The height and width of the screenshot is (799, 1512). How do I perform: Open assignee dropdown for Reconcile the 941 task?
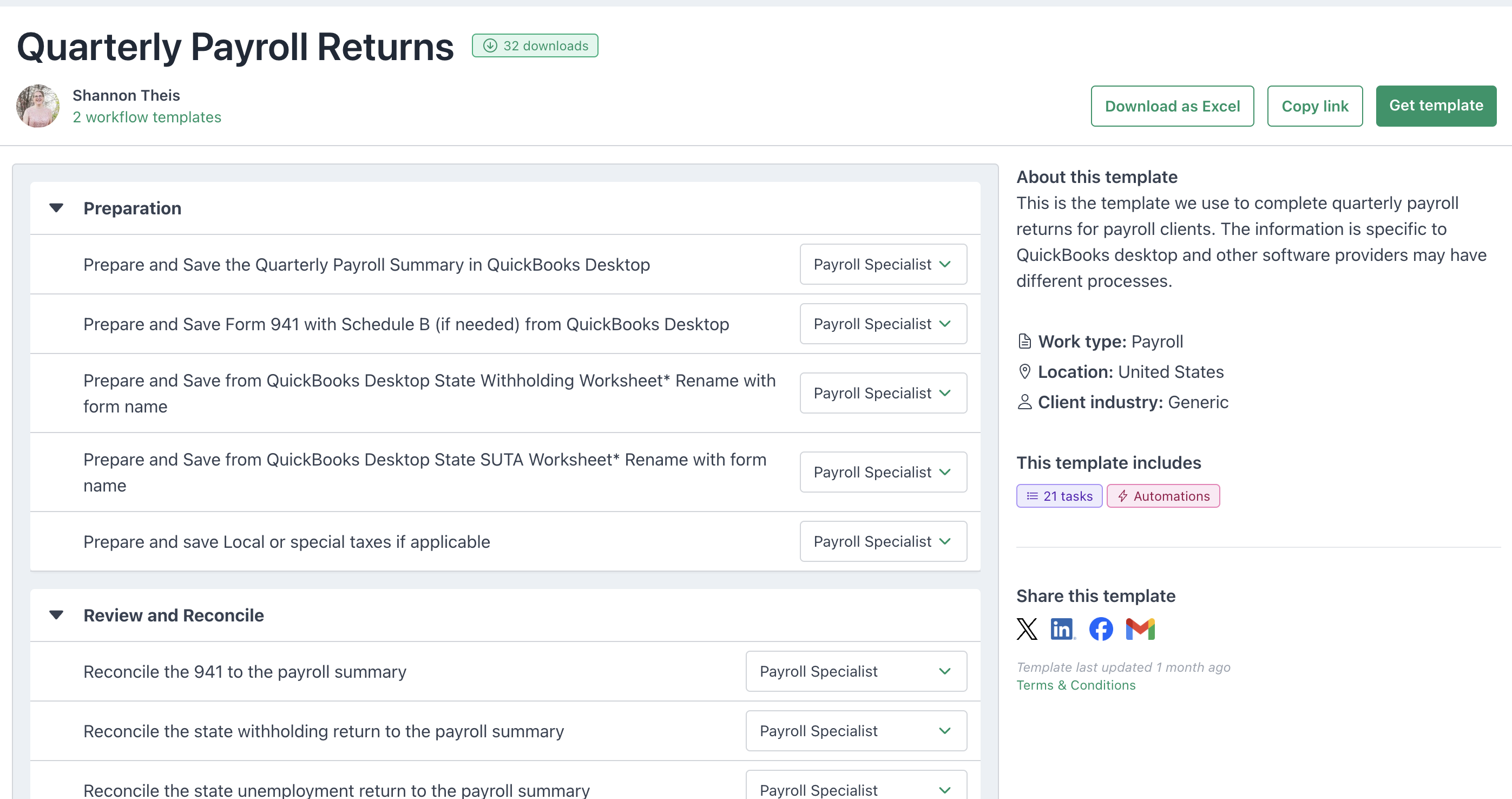click(856, 671)
